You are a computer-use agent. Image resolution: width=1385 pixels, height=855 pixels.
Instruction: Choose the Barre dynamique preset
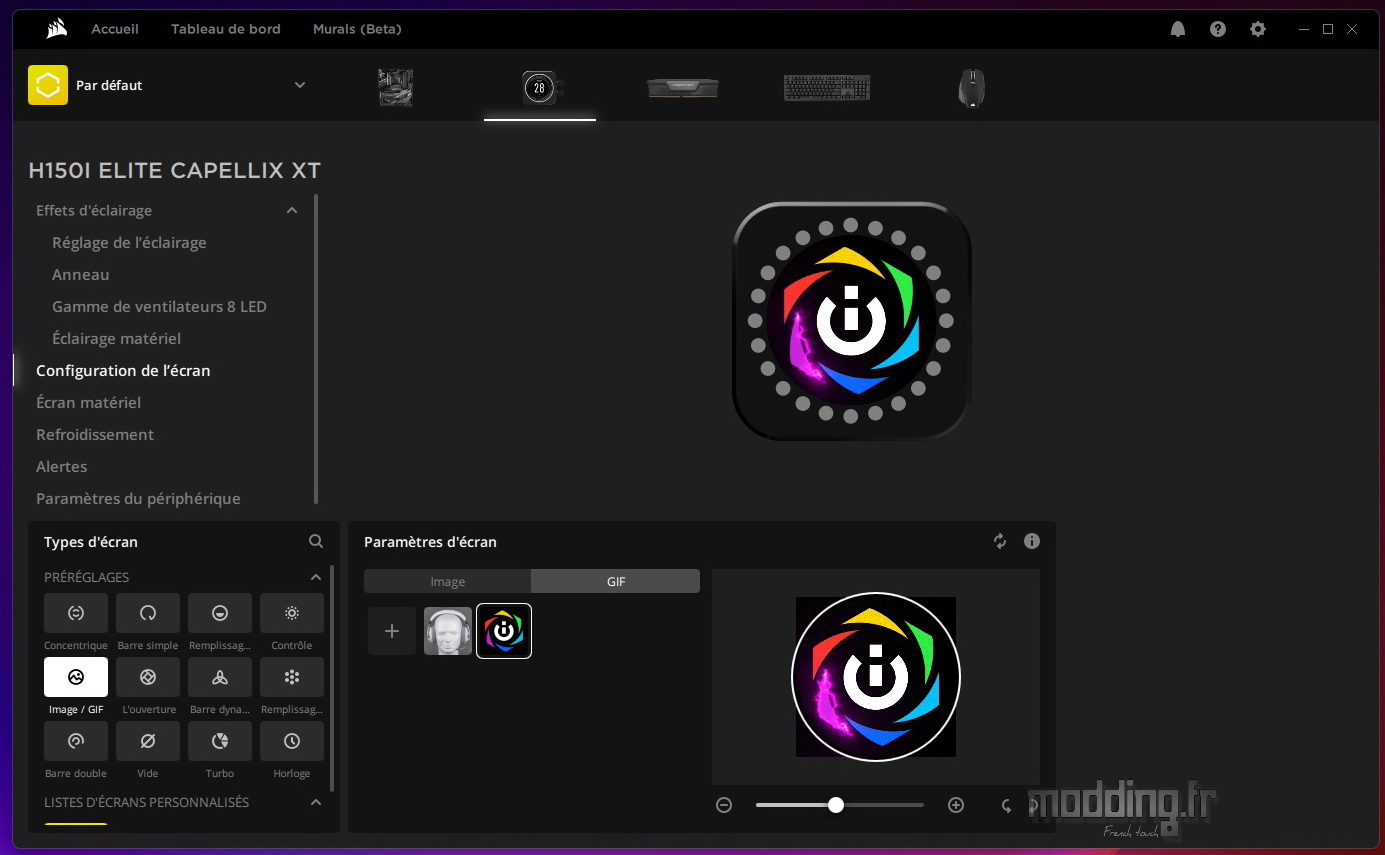pos(220,677)
